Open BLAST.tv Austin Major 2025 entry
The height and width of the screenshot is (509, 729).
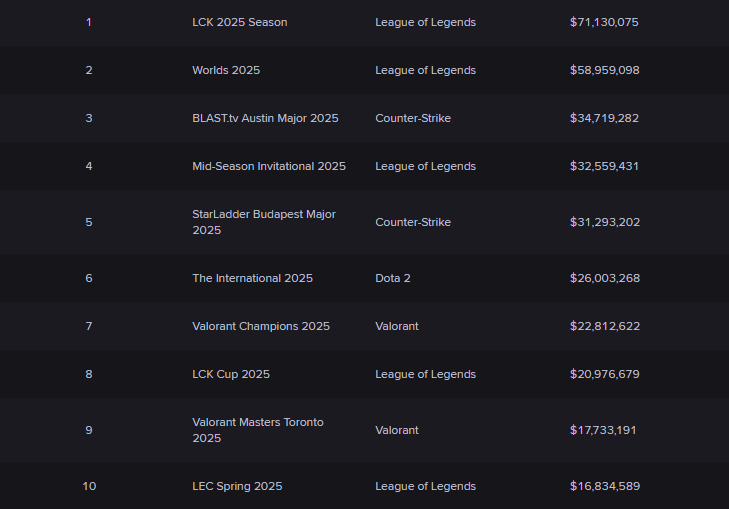[x=265, y=118]
